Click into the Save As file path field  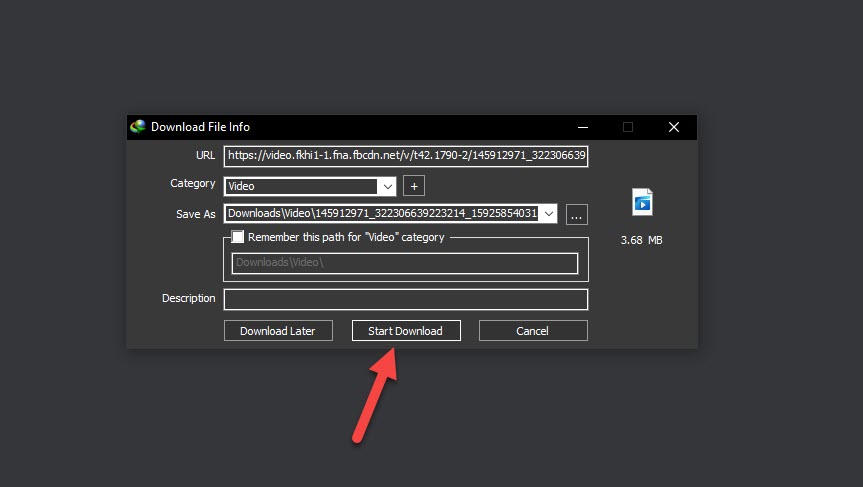pyautogui.click(x=381, y=213)
